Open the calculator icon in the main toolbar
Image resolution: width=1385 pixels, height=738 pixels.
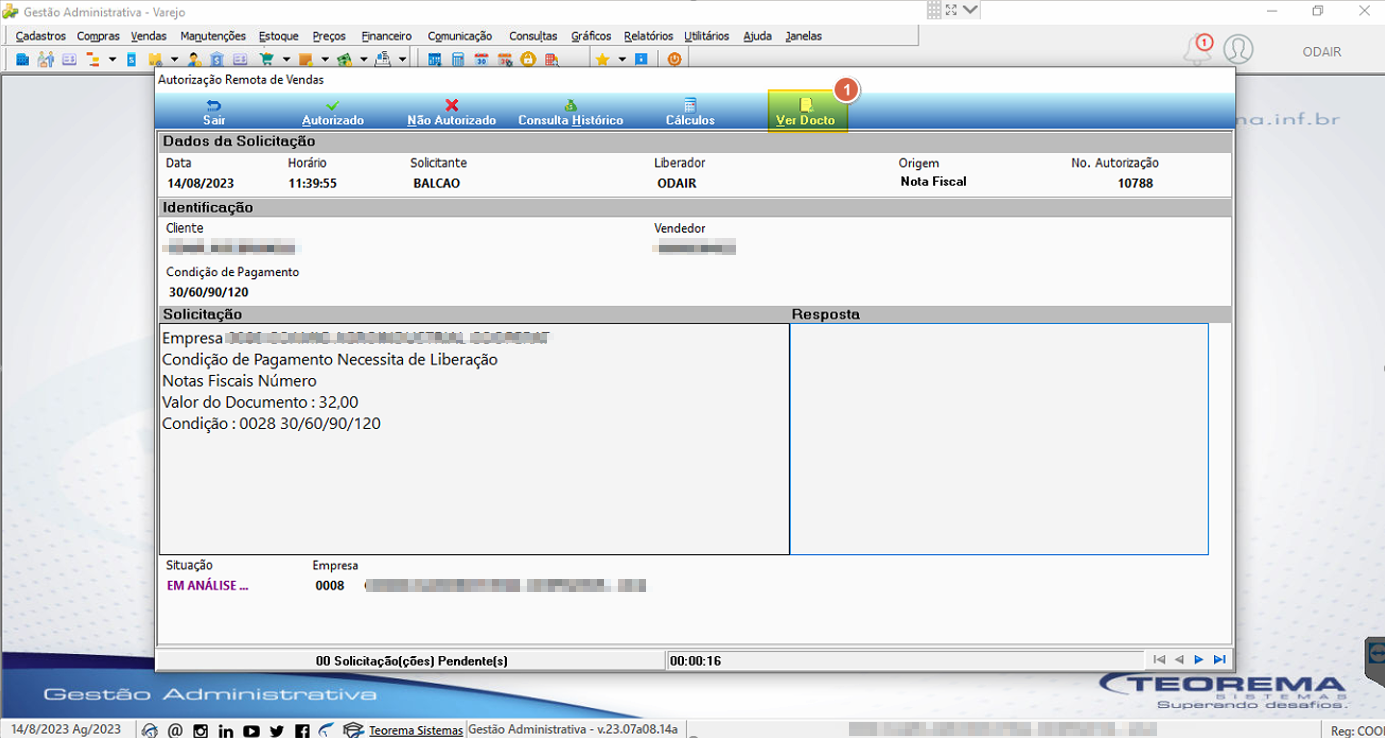click(458, 59)
